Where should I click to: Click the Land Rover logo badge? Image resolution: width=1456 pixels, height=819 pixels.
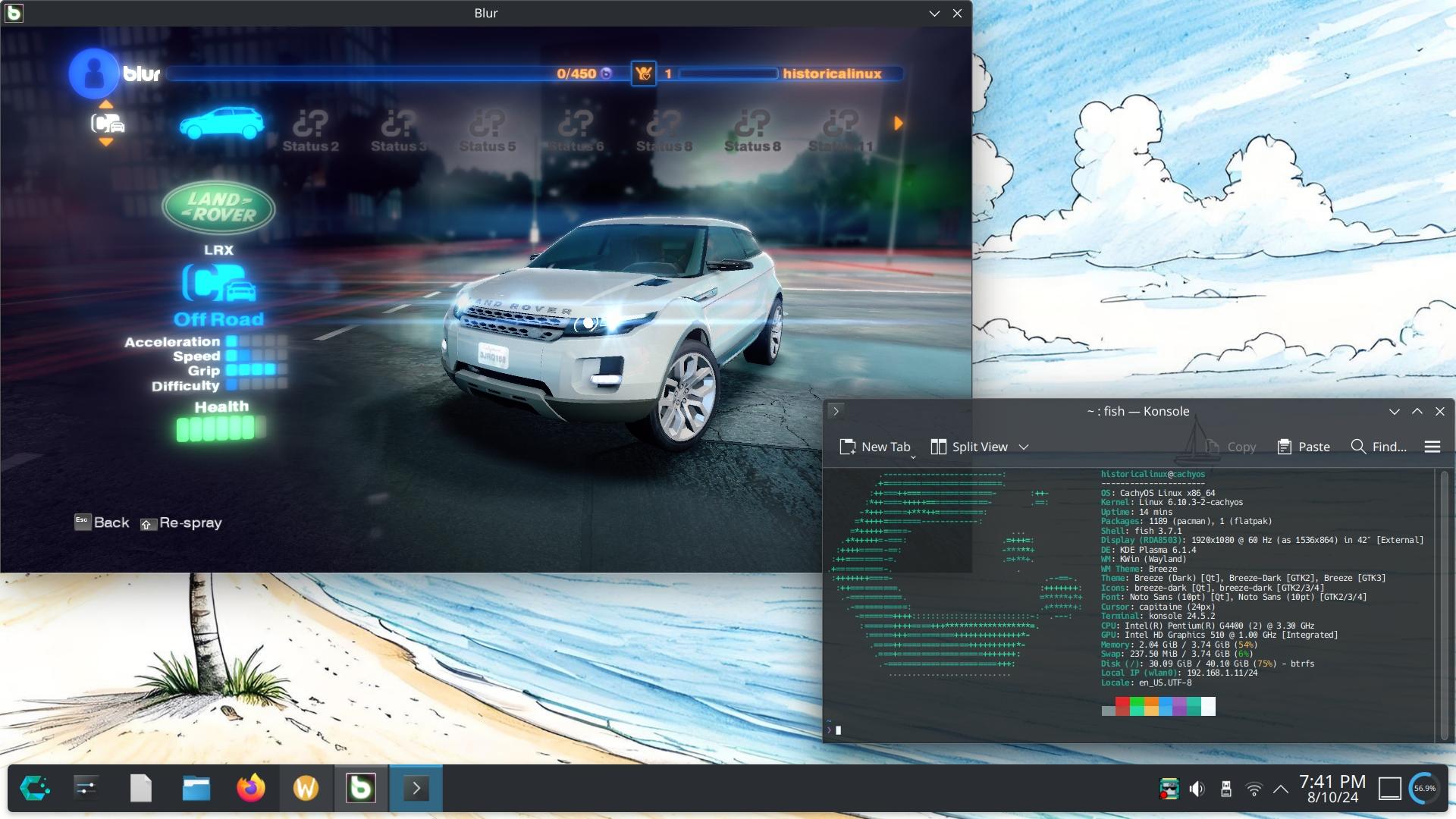pyautogui.click(x=218, y=208)
